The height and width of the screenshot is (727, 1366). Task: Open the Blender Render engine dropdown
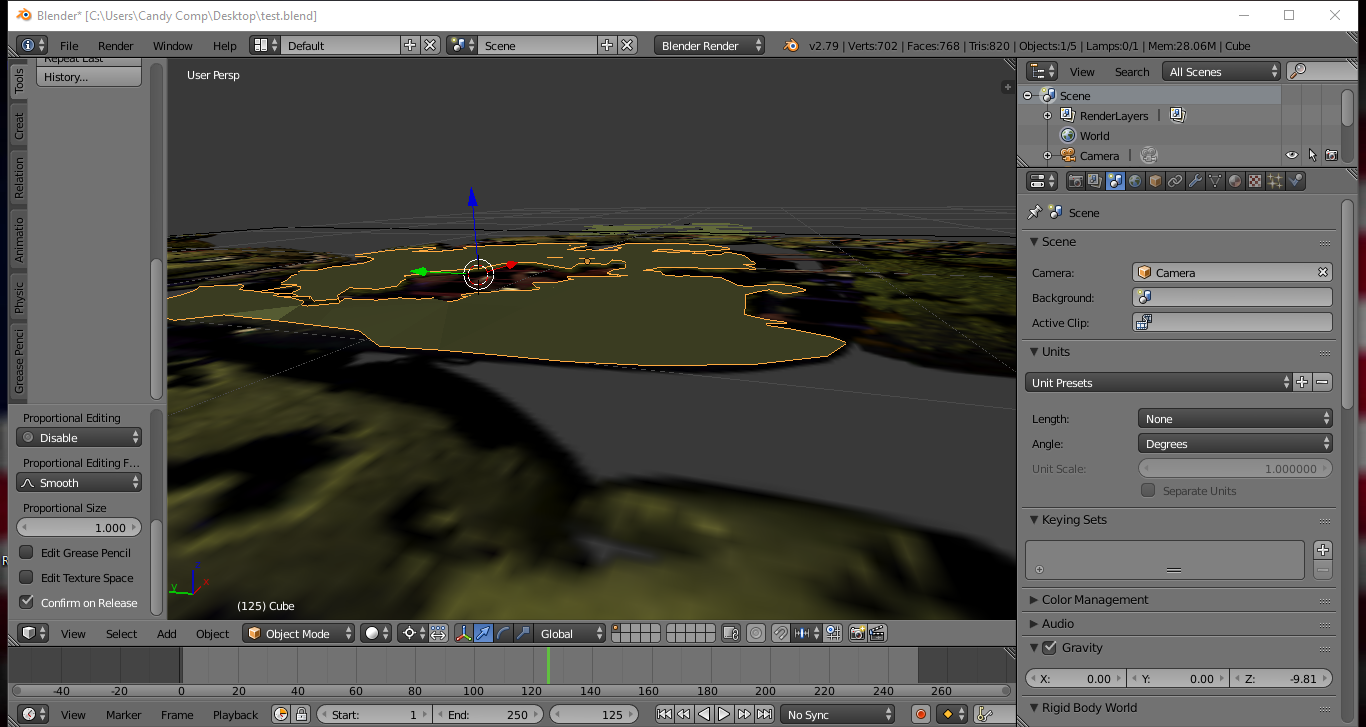click(710, 45)
